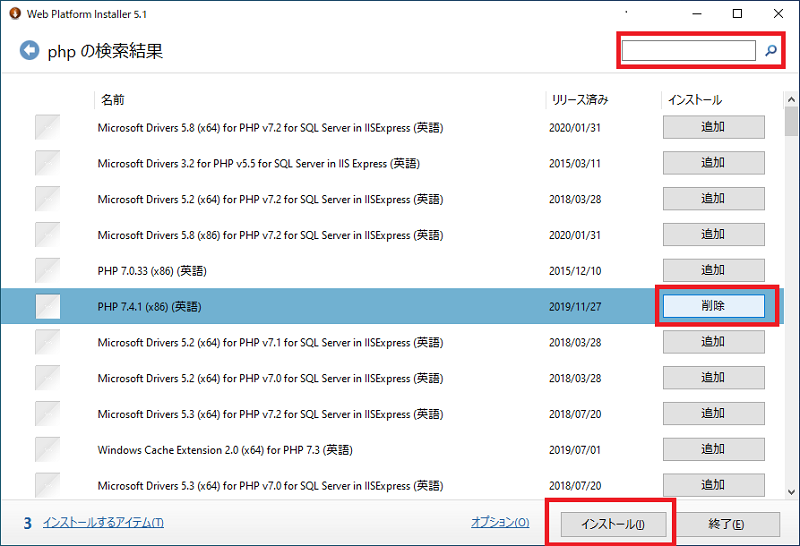Click the search input field
This screenshot has height=546, width=800.
point(688,51)
